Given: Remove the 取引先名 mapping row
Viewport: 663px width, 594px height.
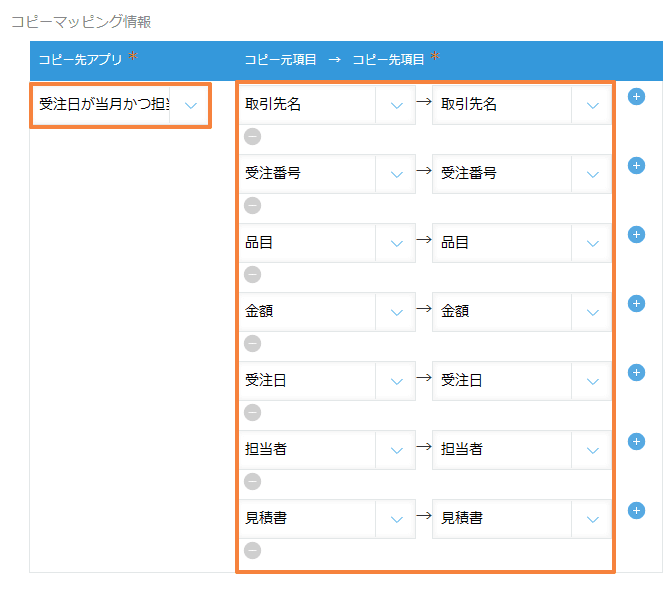Looking at the screenshot, I should (252, 137).
